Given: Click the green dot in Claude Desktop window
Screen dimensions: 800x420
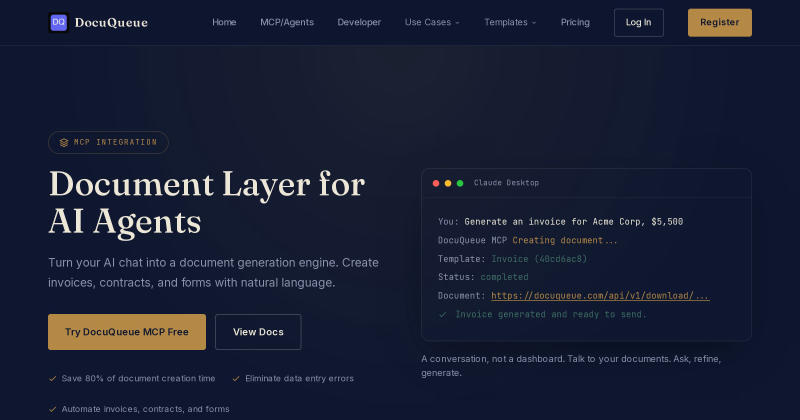Looking at the screenshot, I should [x=460, y=183].
